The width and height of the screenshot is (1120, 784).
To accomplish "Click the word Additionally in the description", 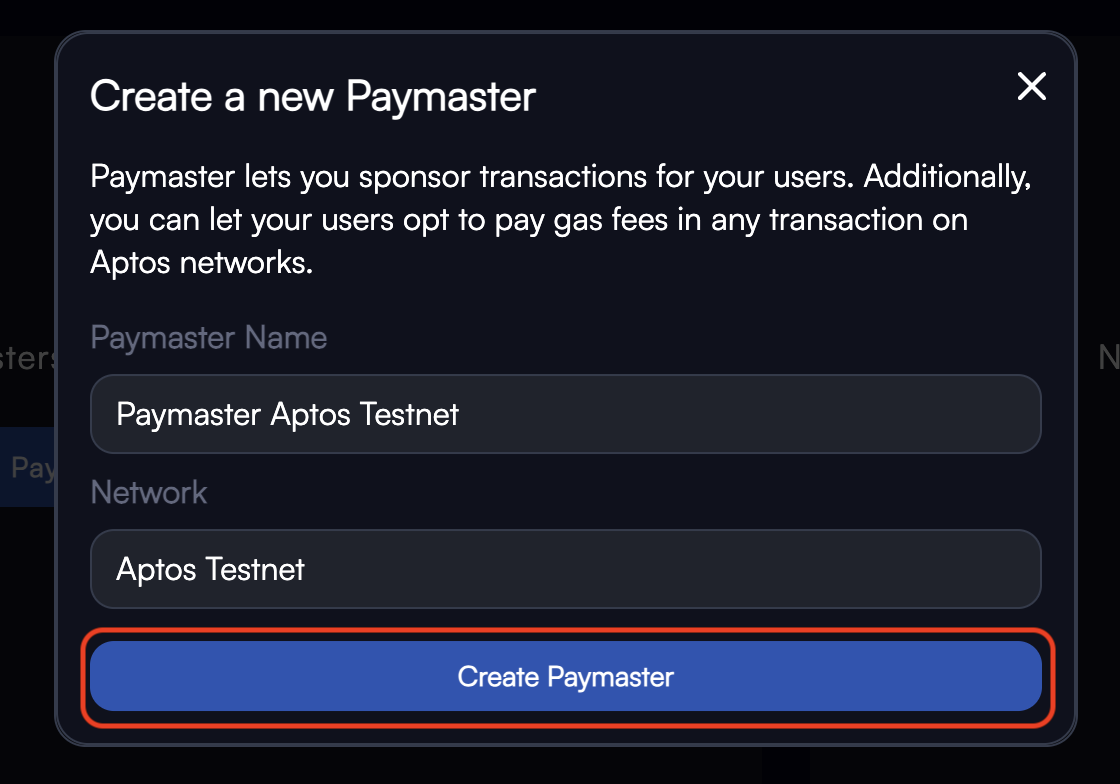I will point(947,177).
